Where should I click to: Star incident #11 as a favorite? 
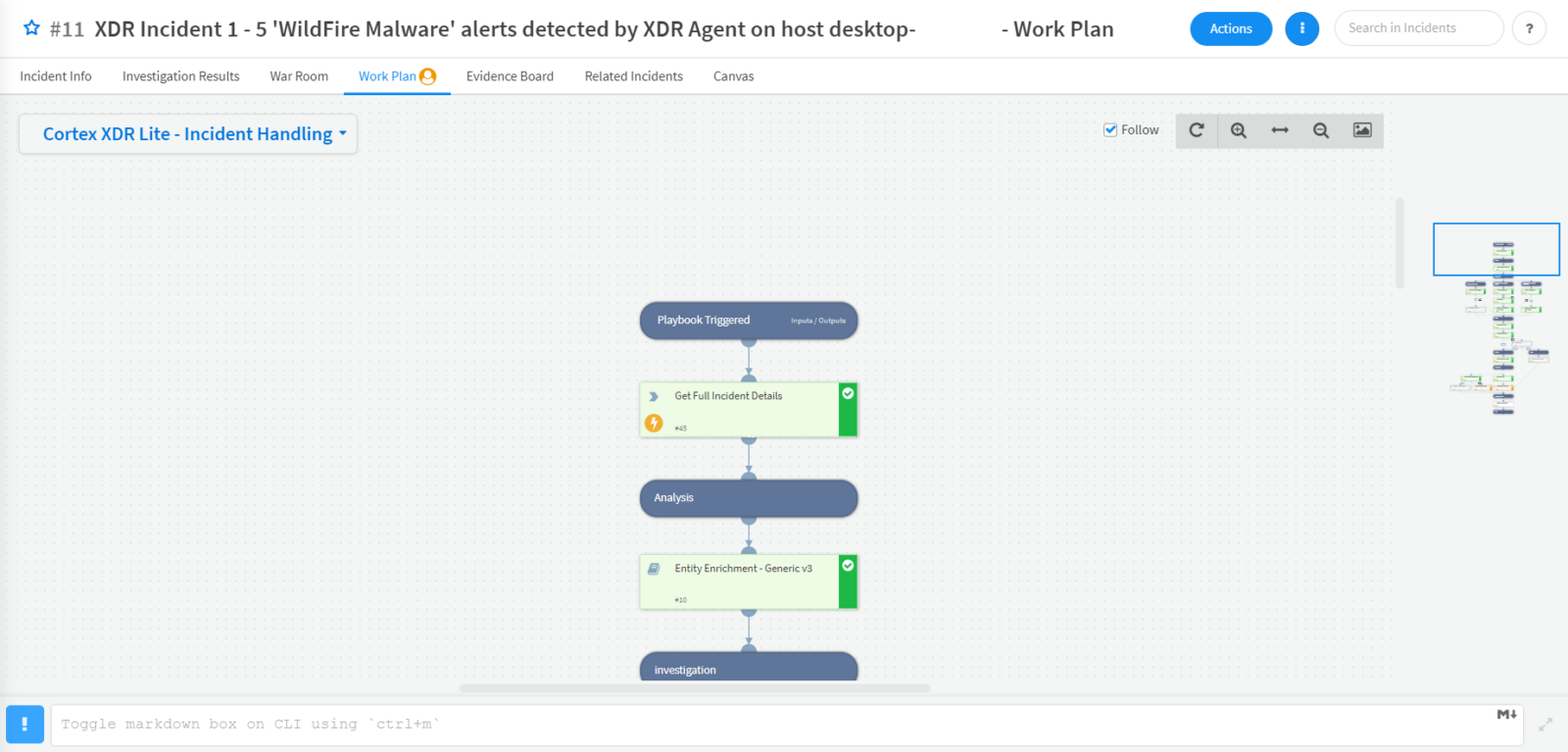[x=31, y=28]
